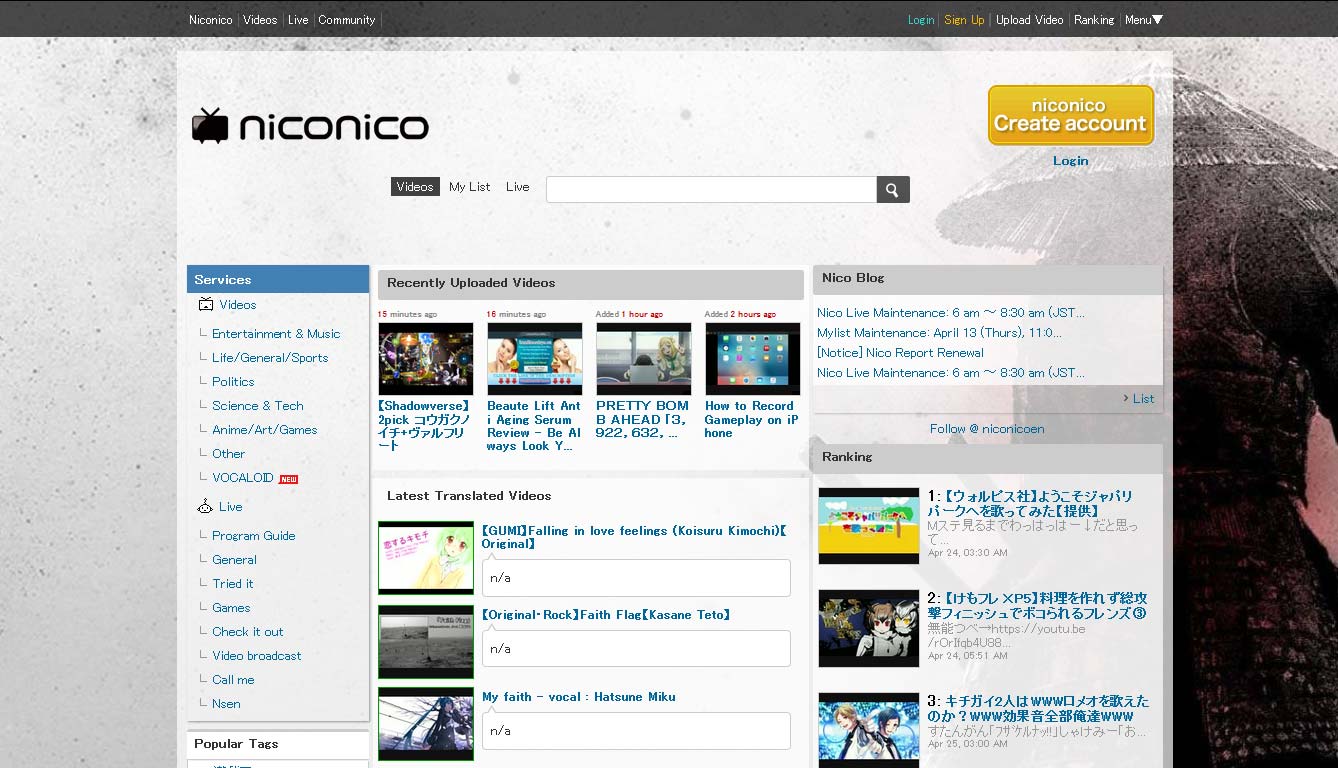The width and height of the screenshot is (1338, 768).
Task: Open Program Guide under Live
Action: coord(254,536)
